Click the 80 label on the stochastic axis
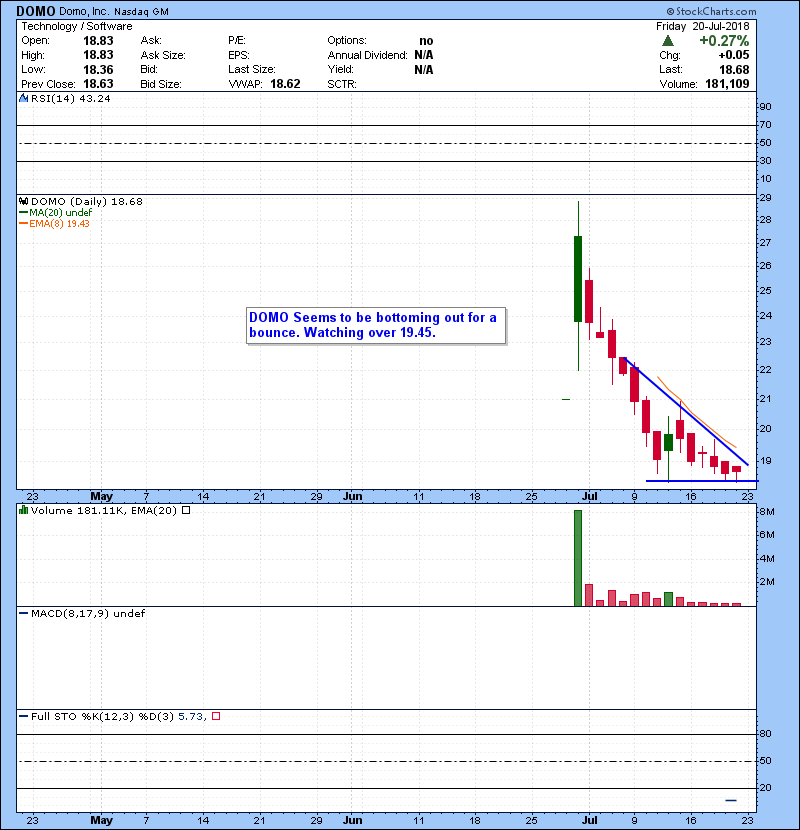 (x=766, y=734)
